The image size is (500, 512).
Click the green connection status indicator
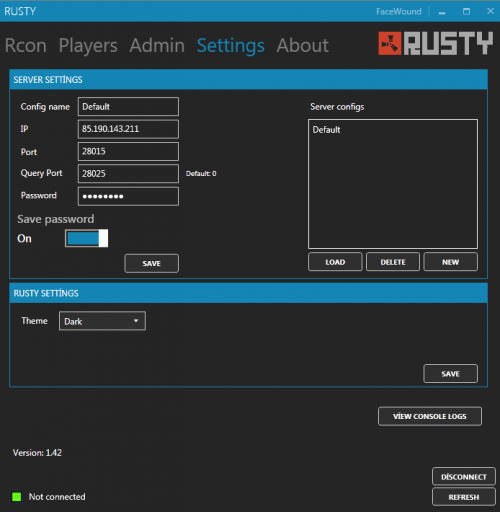coord(17,497)
